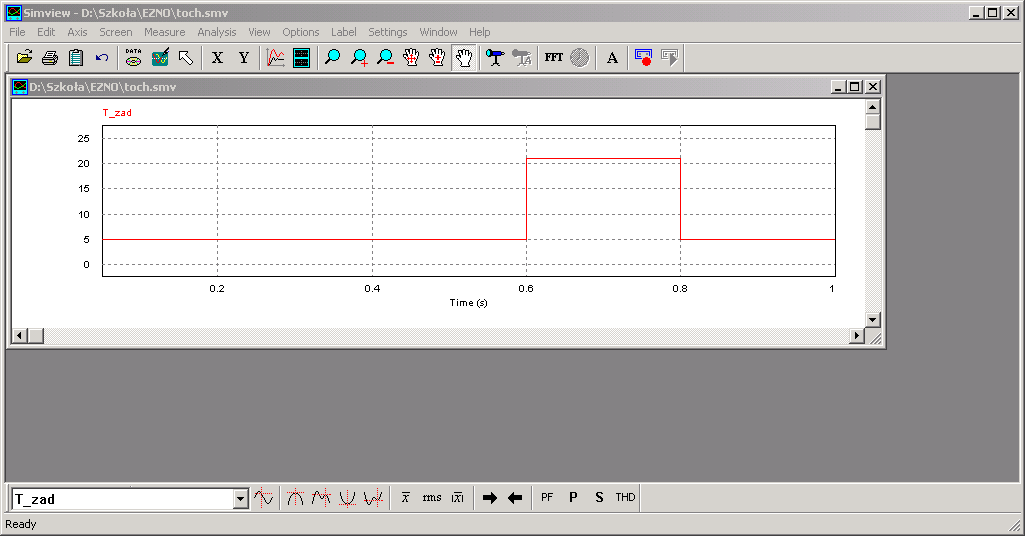The width and height of the screenshot is (1025, 536).
Task: Click the binoculars find icon
Action: coord(495,58)
